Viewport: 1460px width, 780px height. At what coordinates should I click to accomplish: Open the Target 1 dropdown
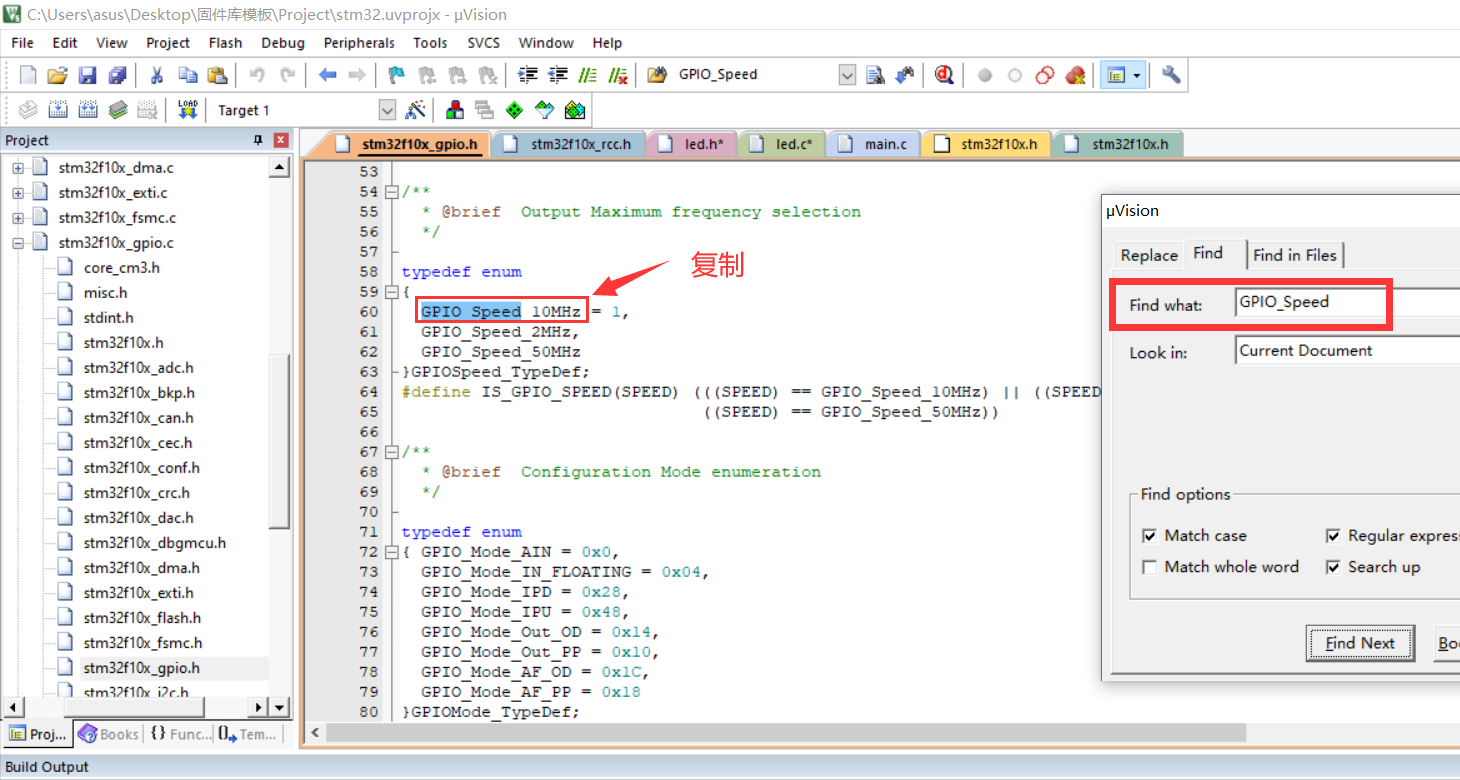pos(387,110)
